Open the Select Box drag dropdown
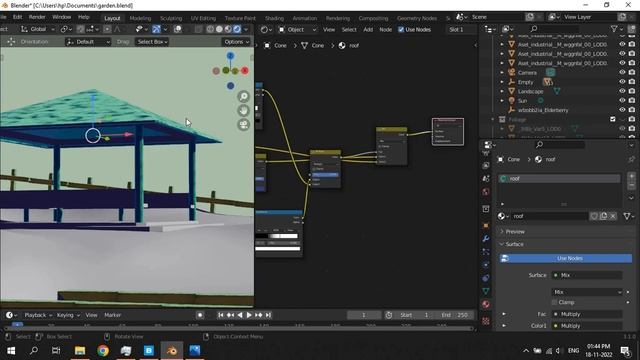The width and height of the screenshot is (640, 360). click(152, 42)
